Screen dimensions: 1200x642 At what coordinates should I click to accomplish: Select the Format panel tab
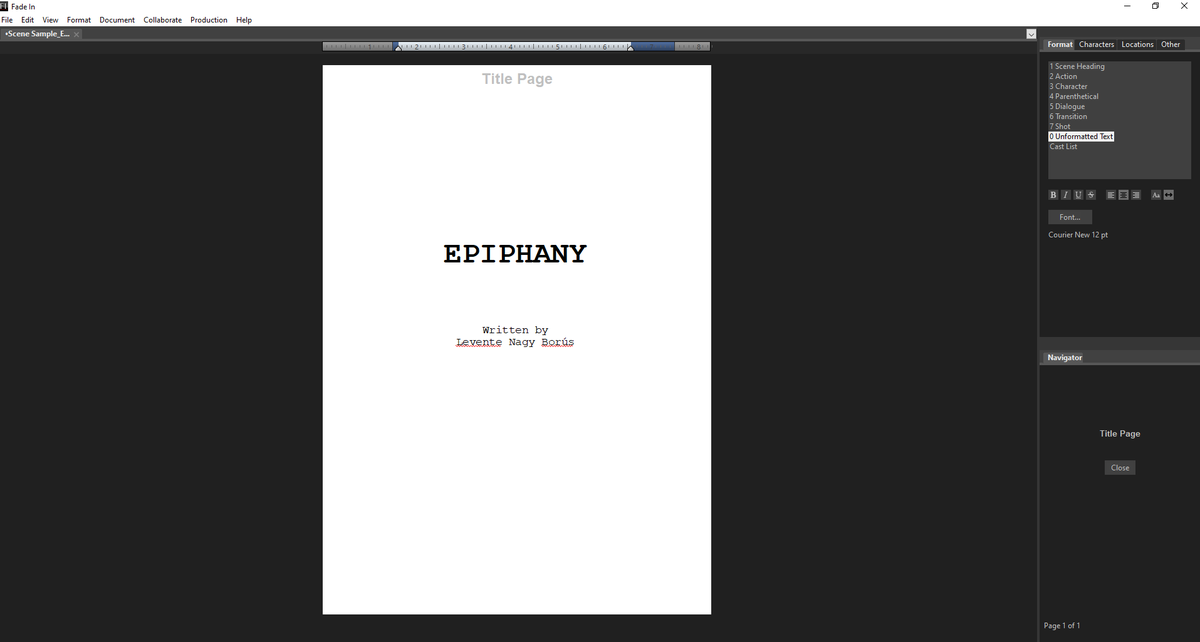(x=1060, y=44)
